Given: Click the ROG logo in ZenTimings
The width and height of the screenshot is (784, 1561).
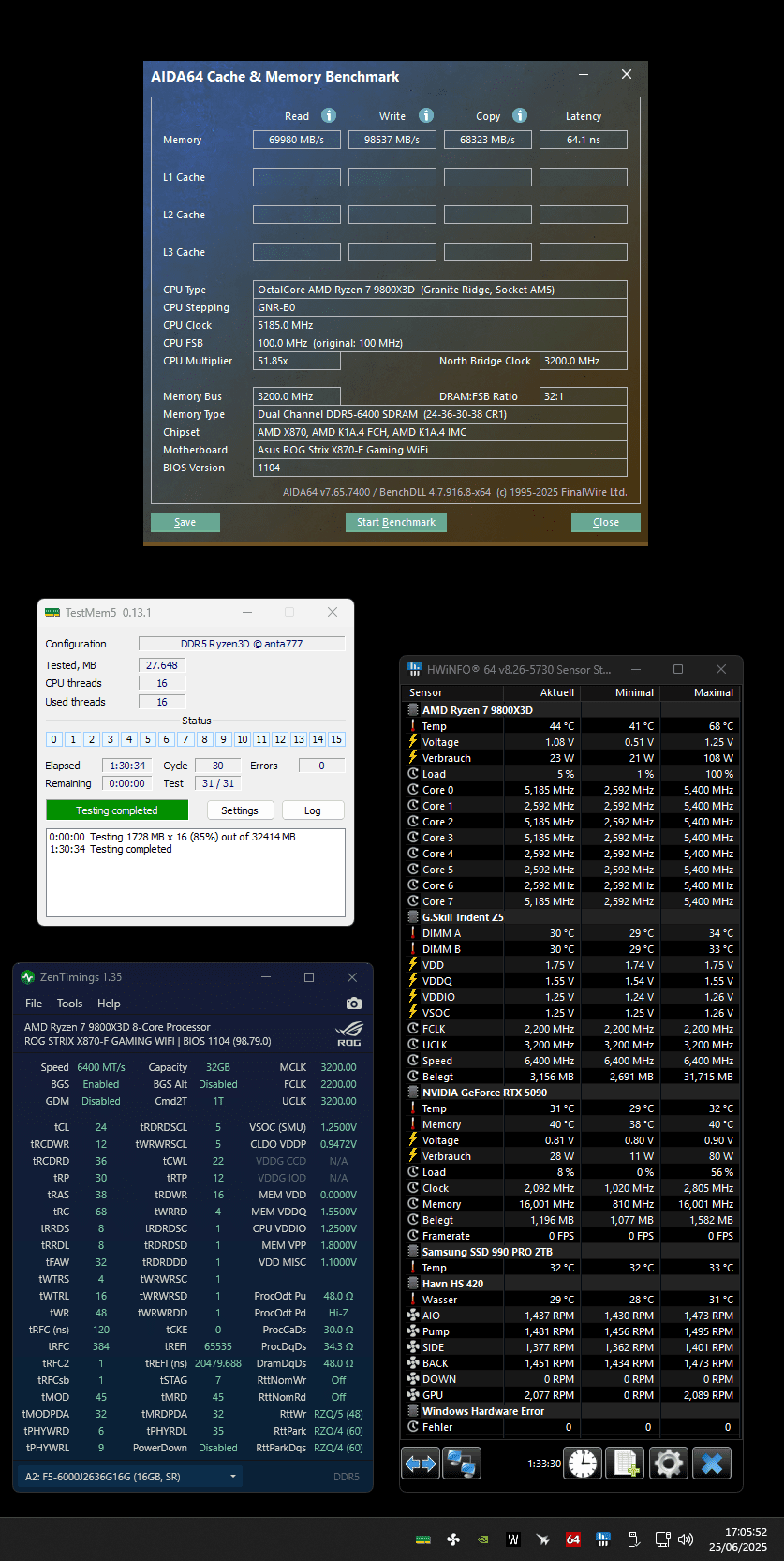Looking at the screenshot, I should pyautogui.click(x=349, y=1033).
